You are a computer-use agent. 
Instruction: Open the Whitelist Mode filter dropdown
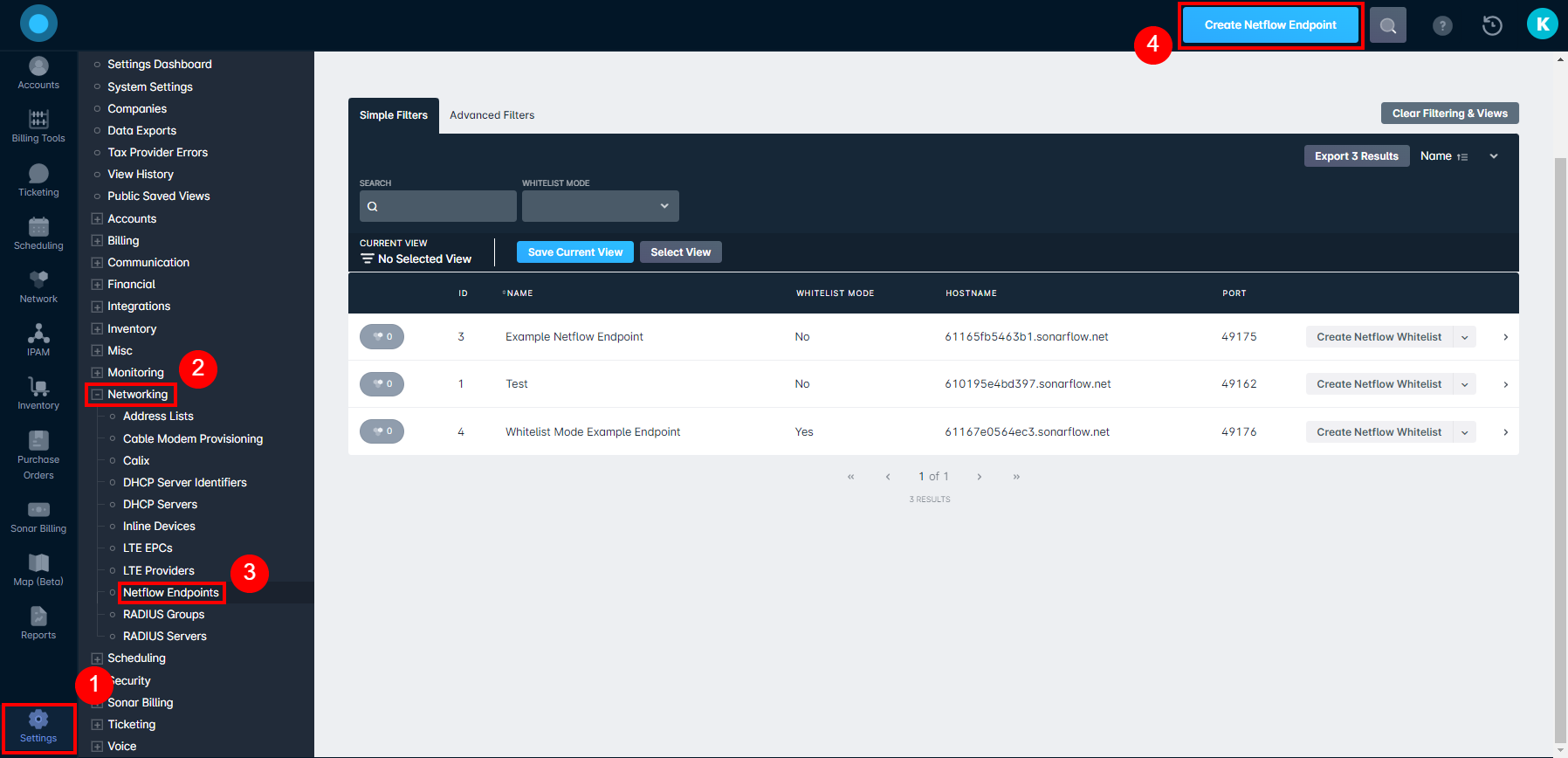click(601, 206)
